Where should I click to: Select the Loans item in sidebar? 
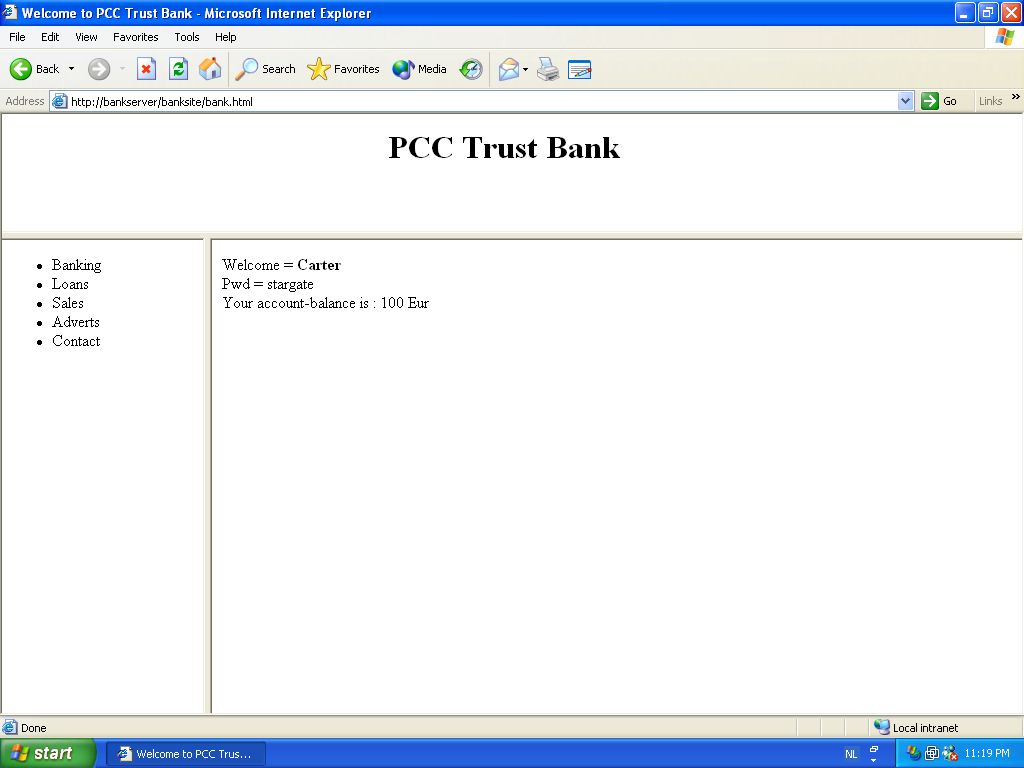coord(70,284)
